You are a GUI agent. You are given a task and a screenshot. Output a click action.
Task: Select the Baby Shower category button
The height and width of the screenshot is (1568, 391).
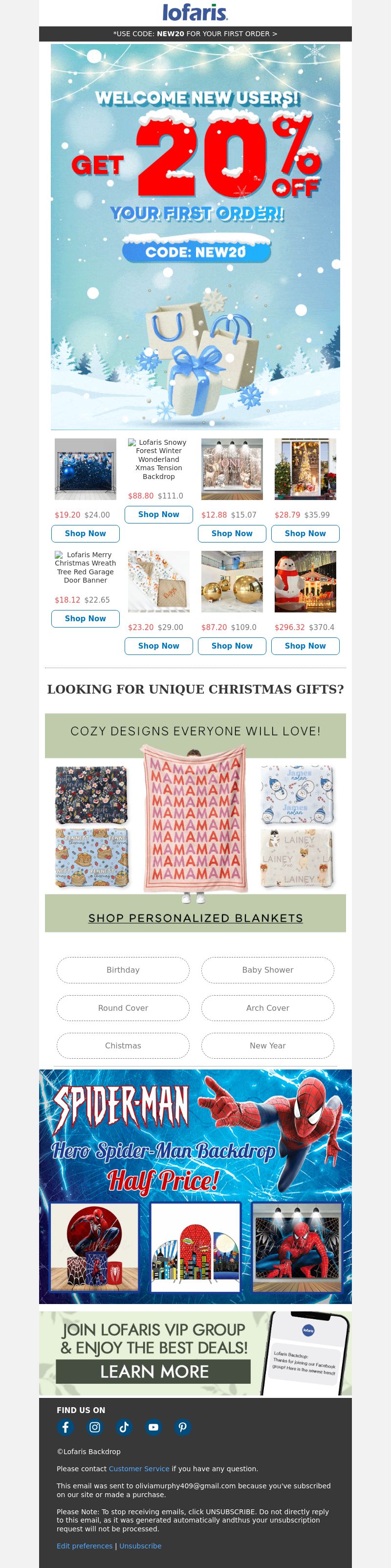(x=267, y=970)
